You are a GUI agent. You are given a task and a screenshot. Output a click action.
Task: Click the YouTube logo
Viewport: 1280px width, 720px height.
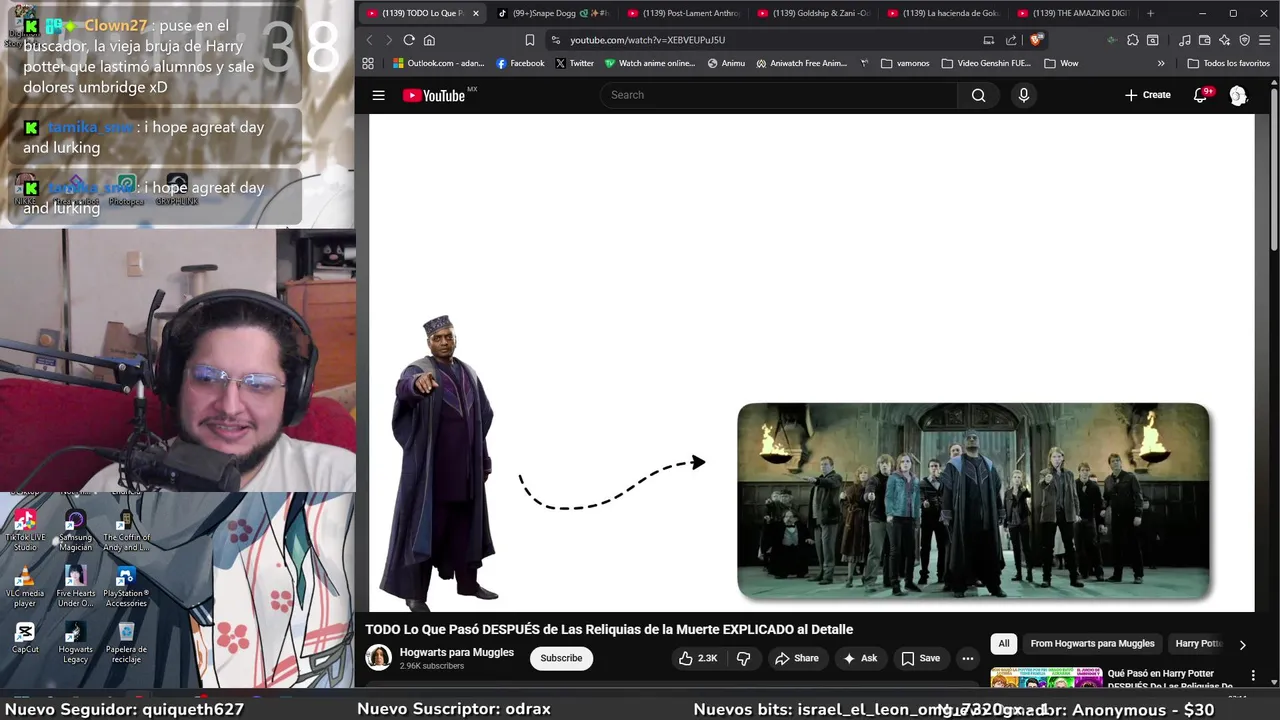coord(434,95)
